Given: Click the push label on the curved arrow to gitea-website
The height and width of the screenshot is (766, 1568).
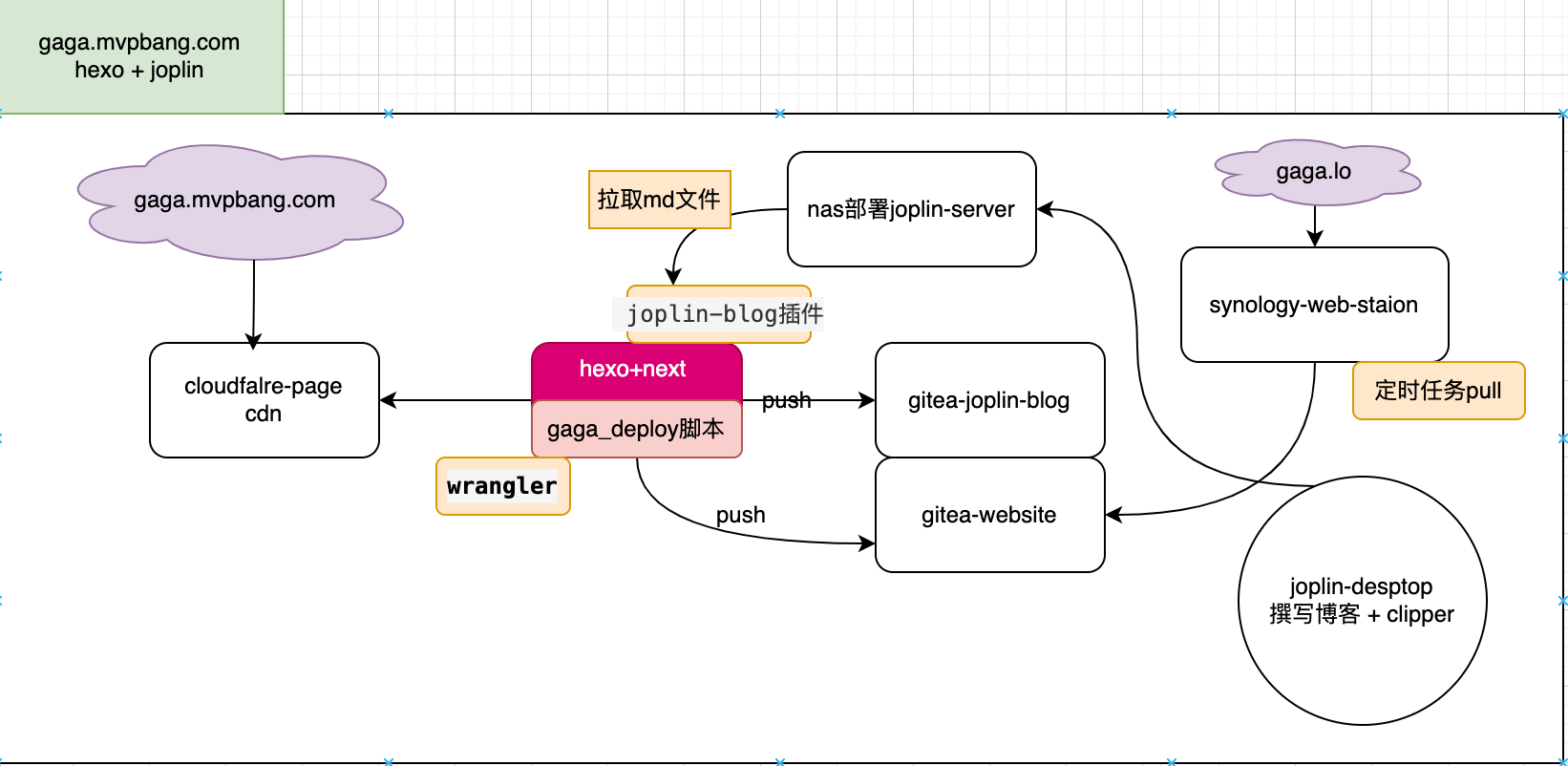Looking at the screenshot, I should point(741,515).
